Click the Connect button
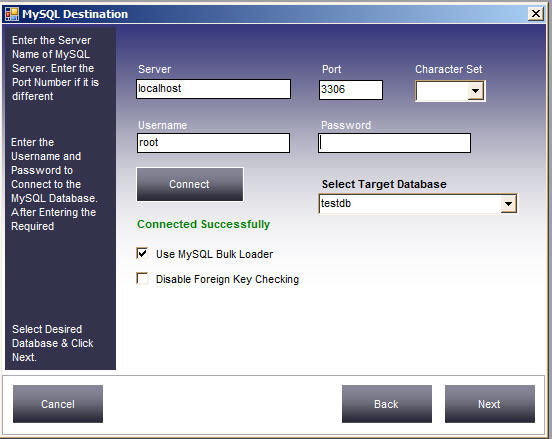 pos(190,184)
